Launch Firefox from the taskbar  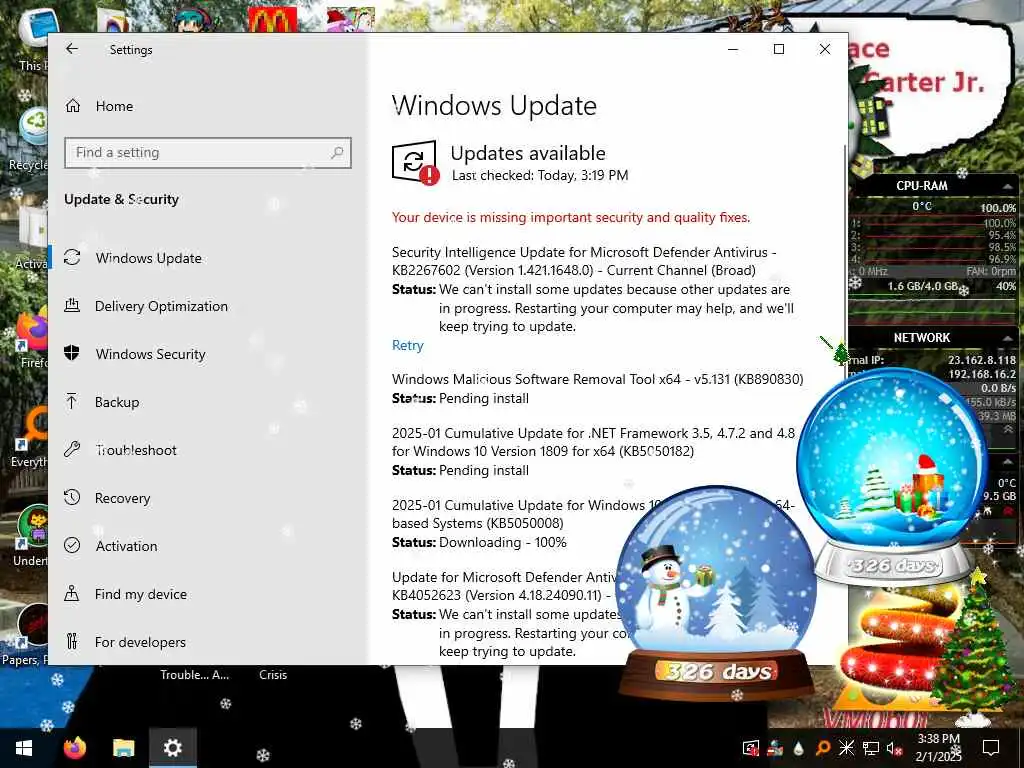[x=75, y=748]
